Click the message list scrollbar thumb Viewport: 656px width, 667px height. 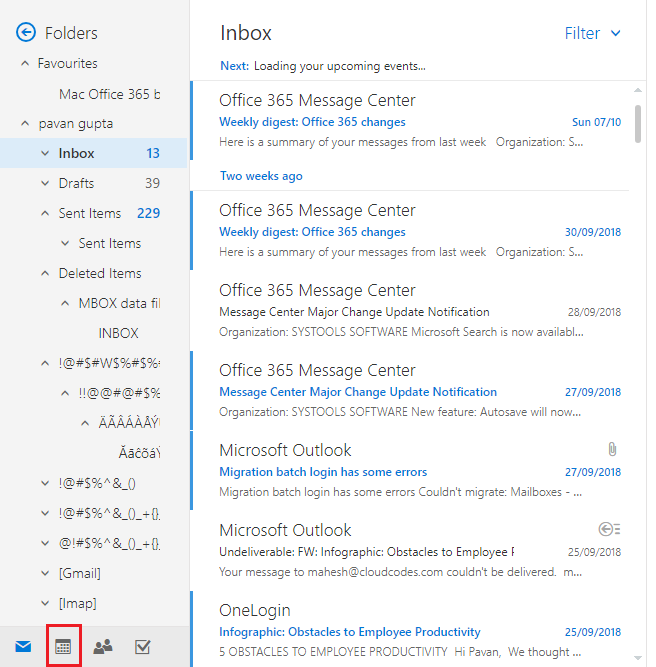638,124
